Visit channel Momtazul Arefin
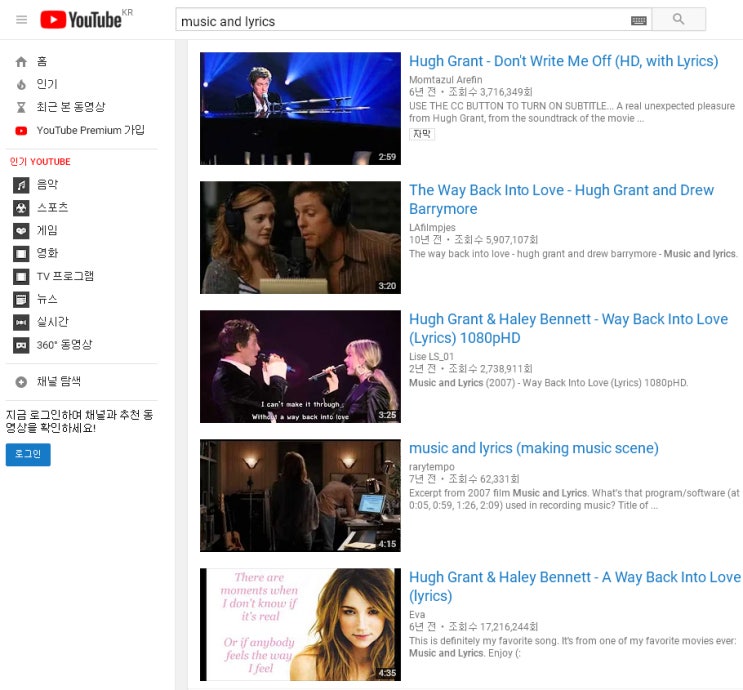 445,80
